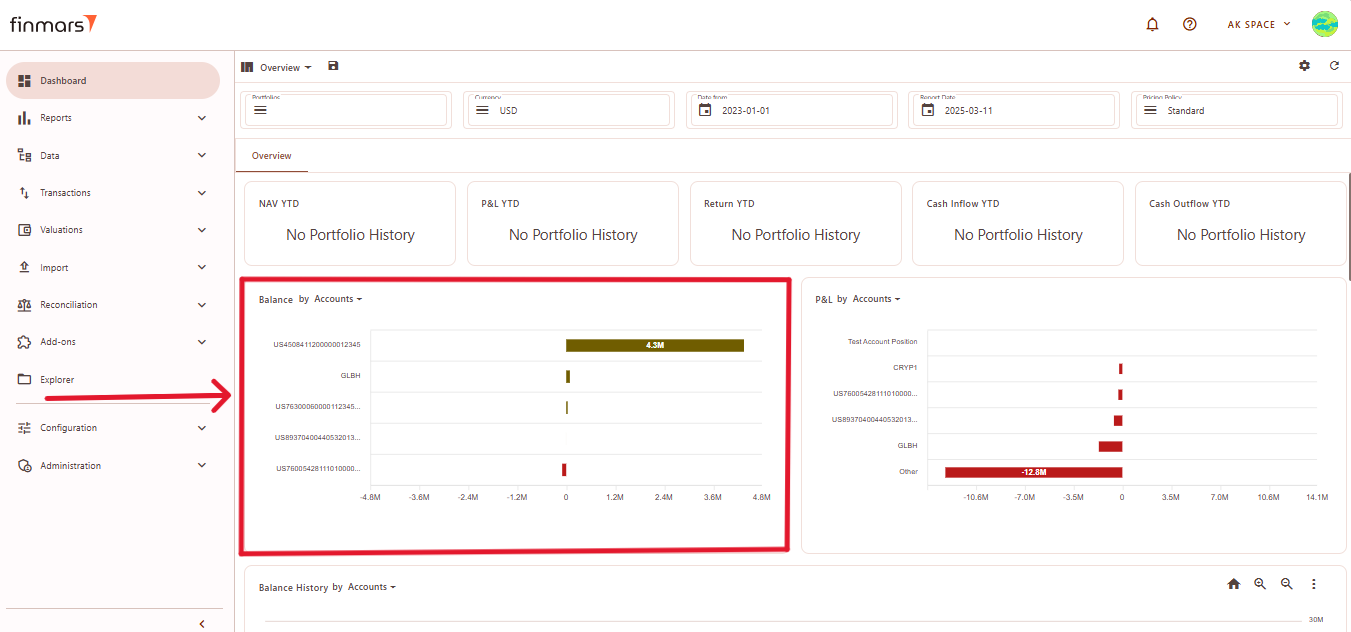
Task: Click the user avatar picture
Action: tap(1324, 24)
